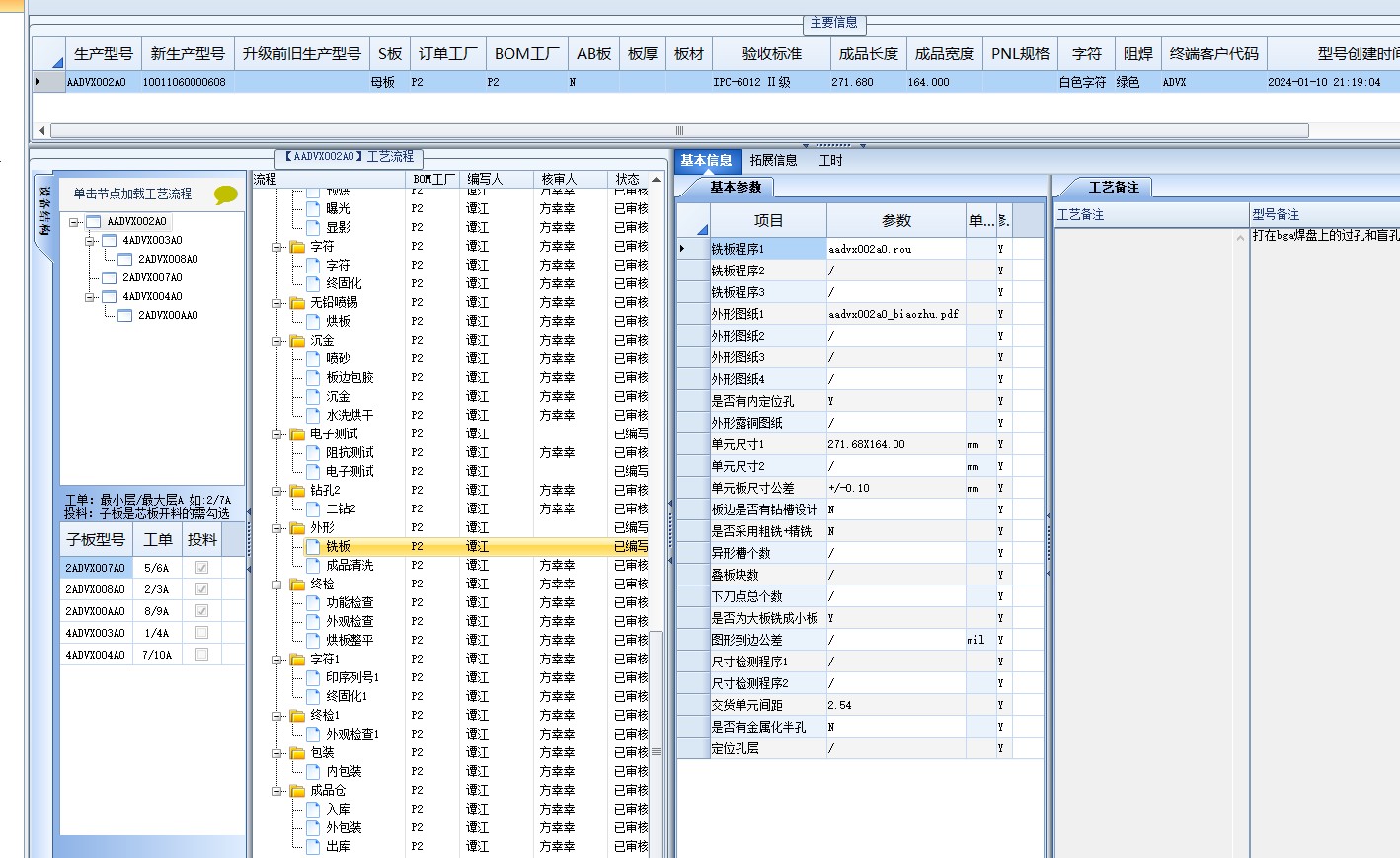Click the document icon of 曝光 step
This screenshot has height=858, width=1400.
pyautogui.click(x=313, y=209)
